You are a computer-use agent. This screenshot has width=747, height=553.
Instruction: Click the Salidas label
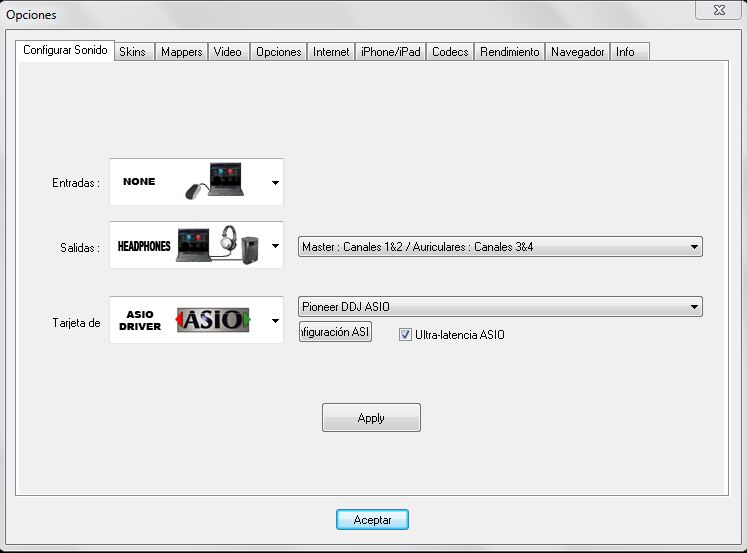click(x=80, y=248)
